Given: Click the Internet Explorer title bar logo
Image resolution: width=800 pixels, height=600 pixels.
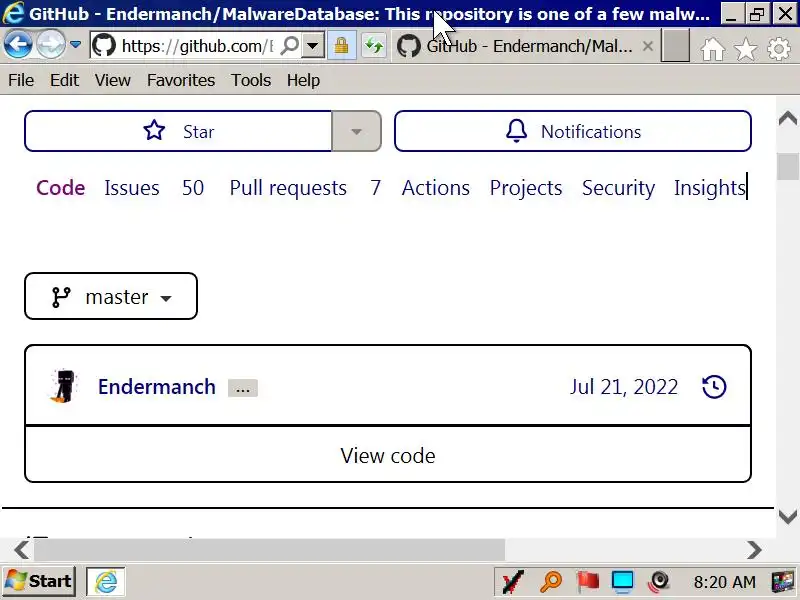Looking at the screenshot, I should pyautogui.click(x=13, y=13).
